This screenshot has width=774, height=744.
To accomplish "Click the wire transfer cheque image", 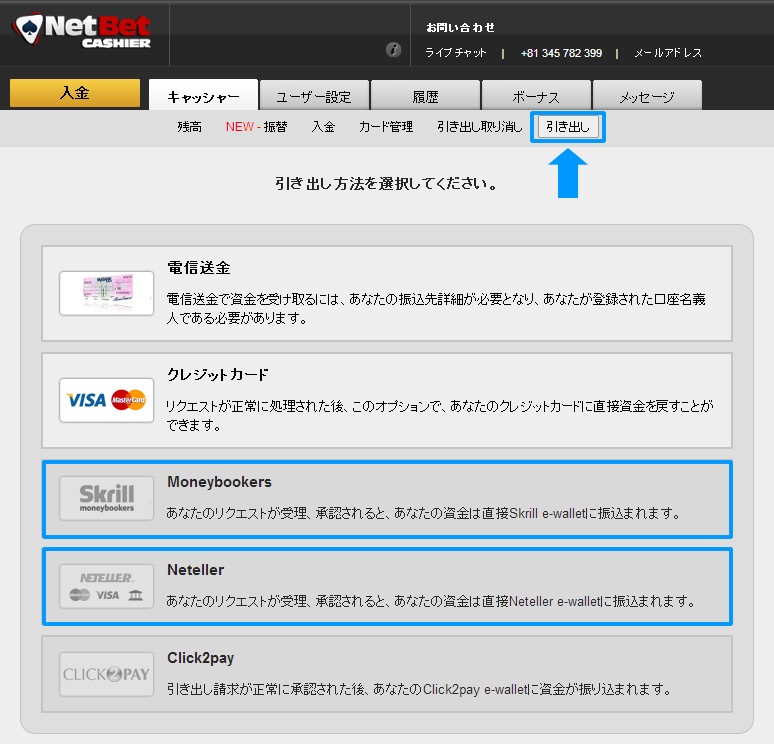I will point(107,293).
